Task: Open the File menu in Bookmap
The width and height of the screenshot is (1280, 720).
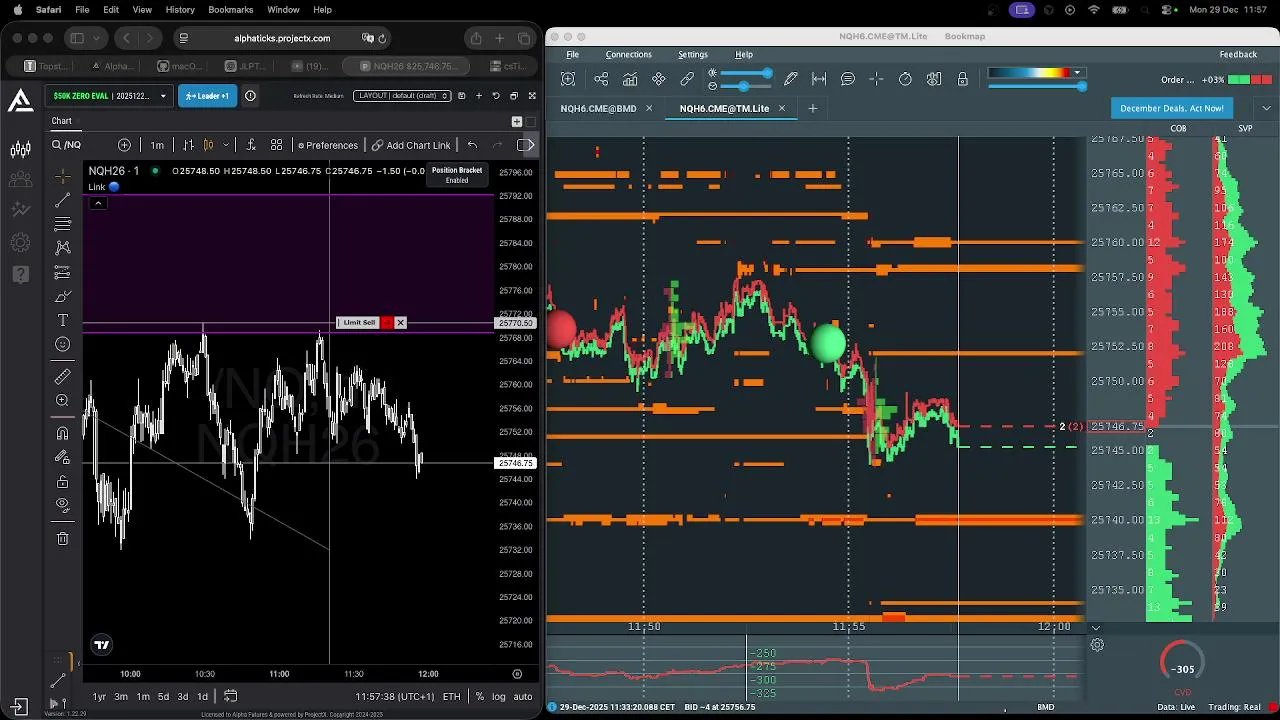Action: click(572, 54)
